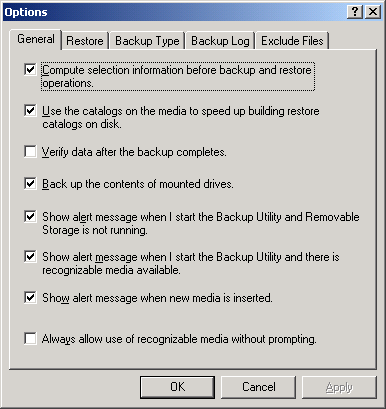386x409 pixels.
Task: Click the Cancel button
Action: pos(258,387)
